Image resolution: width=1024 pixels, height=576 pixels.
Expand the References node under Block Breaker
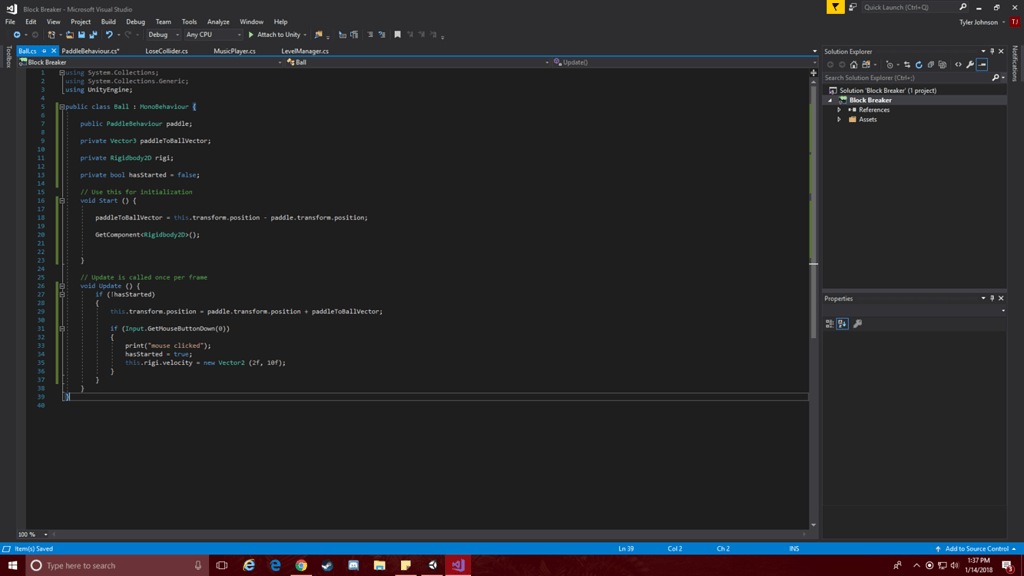click(841, 109)
